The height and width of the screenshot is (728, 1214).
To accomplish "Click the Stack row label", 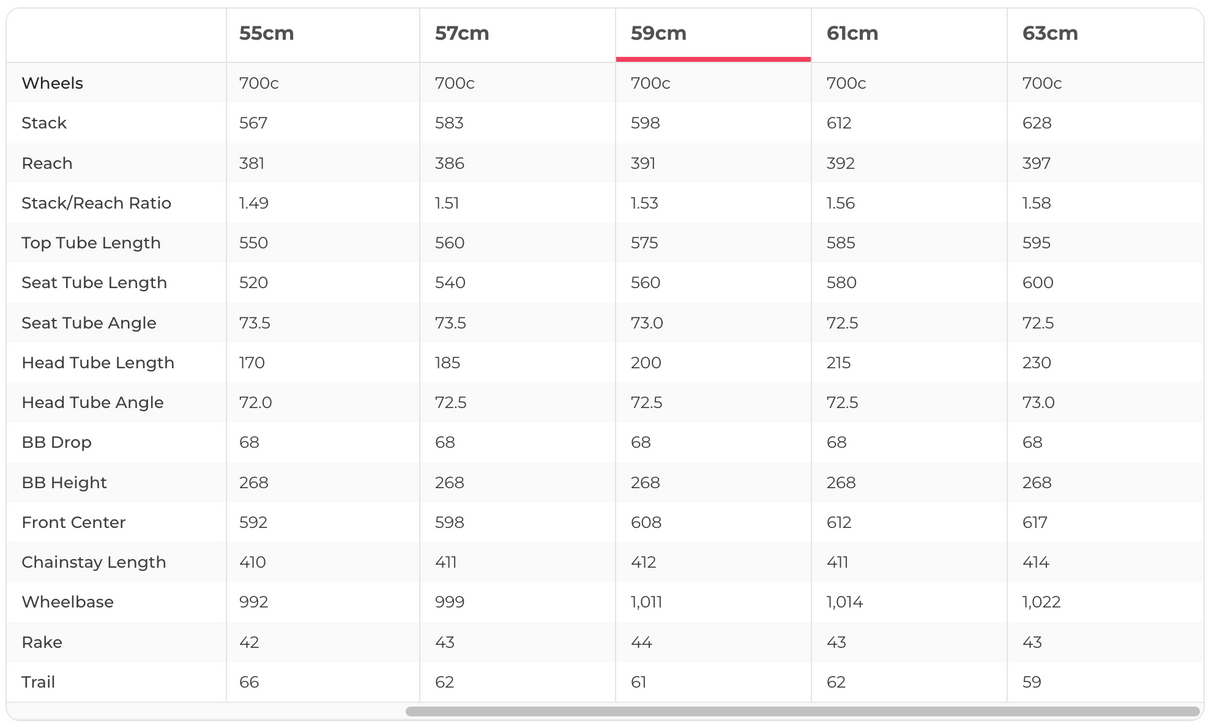I will pos(44,123).
